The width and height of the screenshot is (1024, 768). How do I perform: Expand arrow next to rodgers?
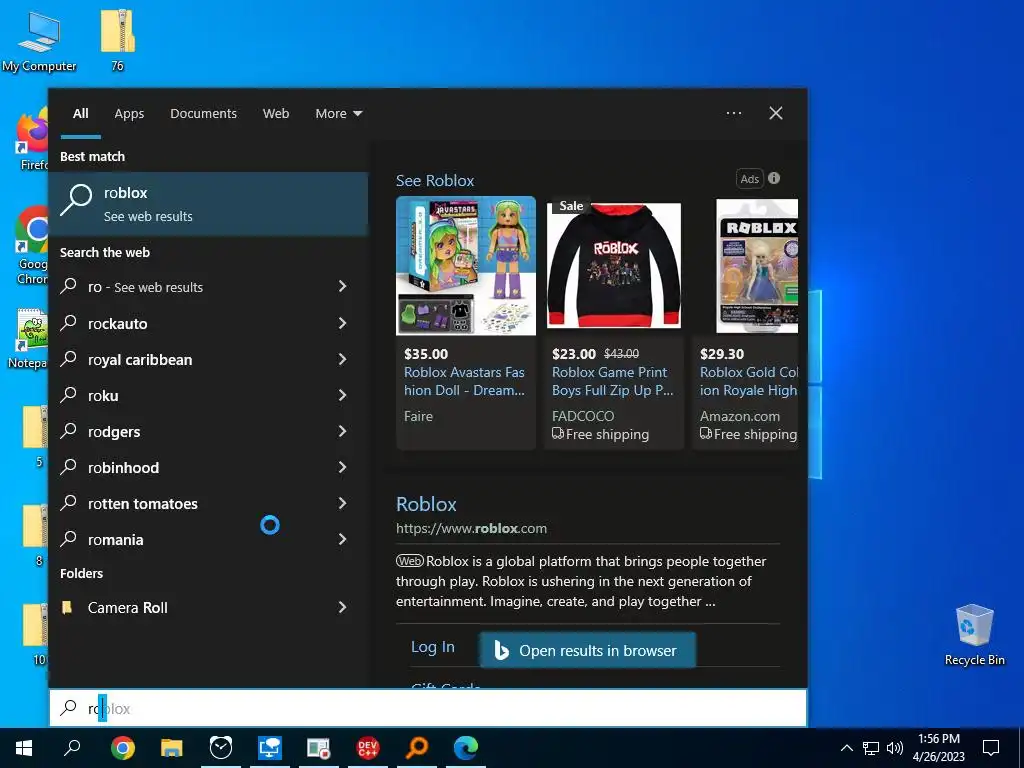pos(342,431)
